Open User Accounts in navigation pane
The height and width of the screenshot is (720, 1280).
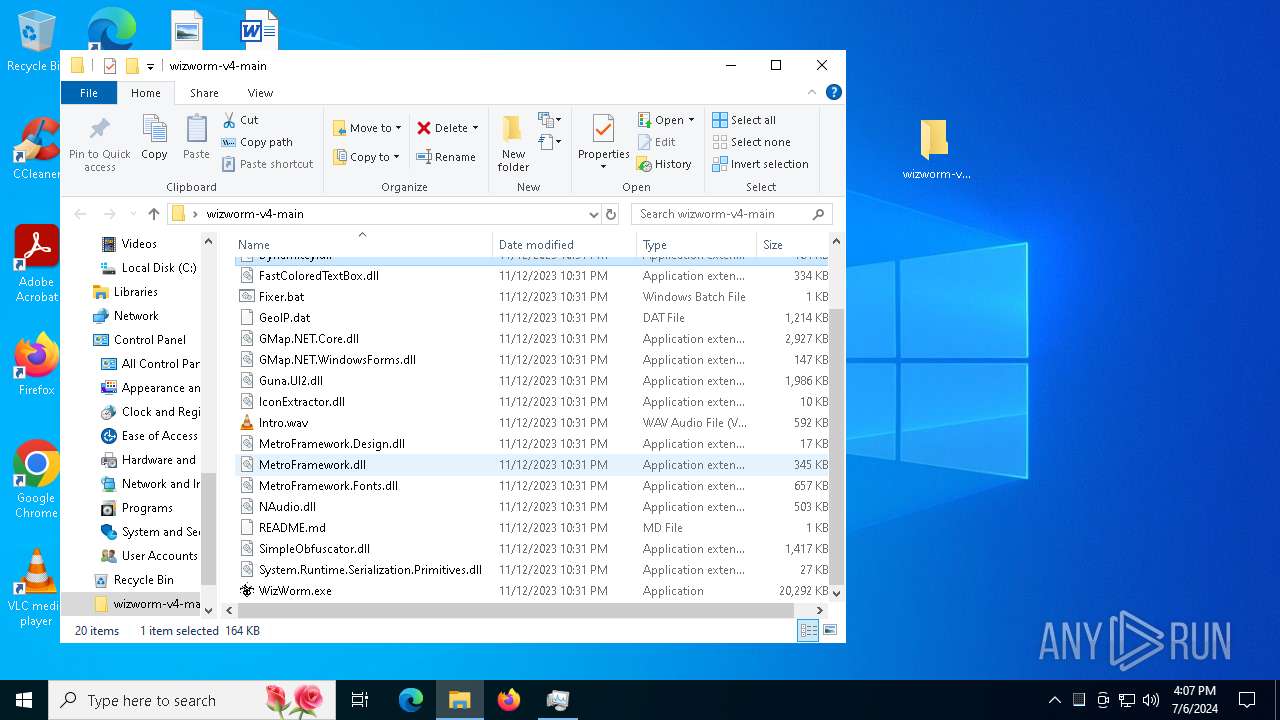(x=149, y=556)
